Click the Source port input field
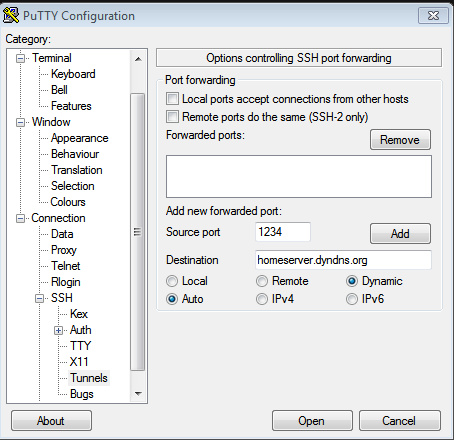 point(283,232)
